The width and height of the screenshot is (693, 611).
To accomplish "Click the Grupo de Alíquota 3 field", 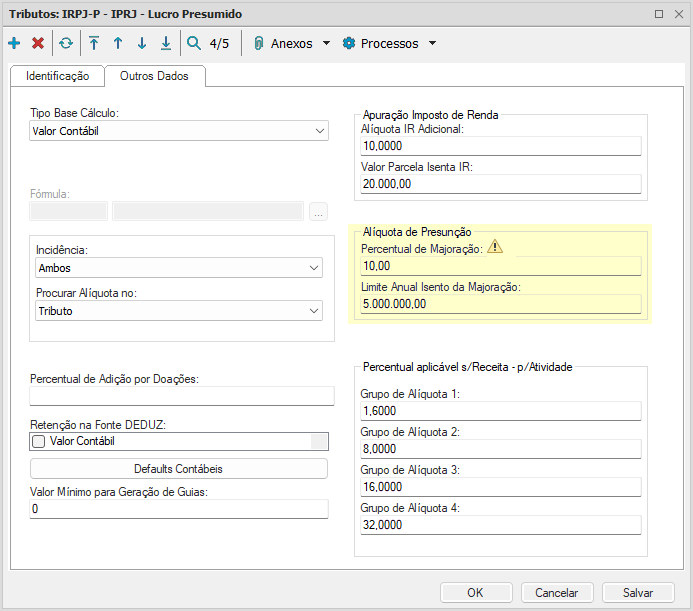I will point(501,487).
